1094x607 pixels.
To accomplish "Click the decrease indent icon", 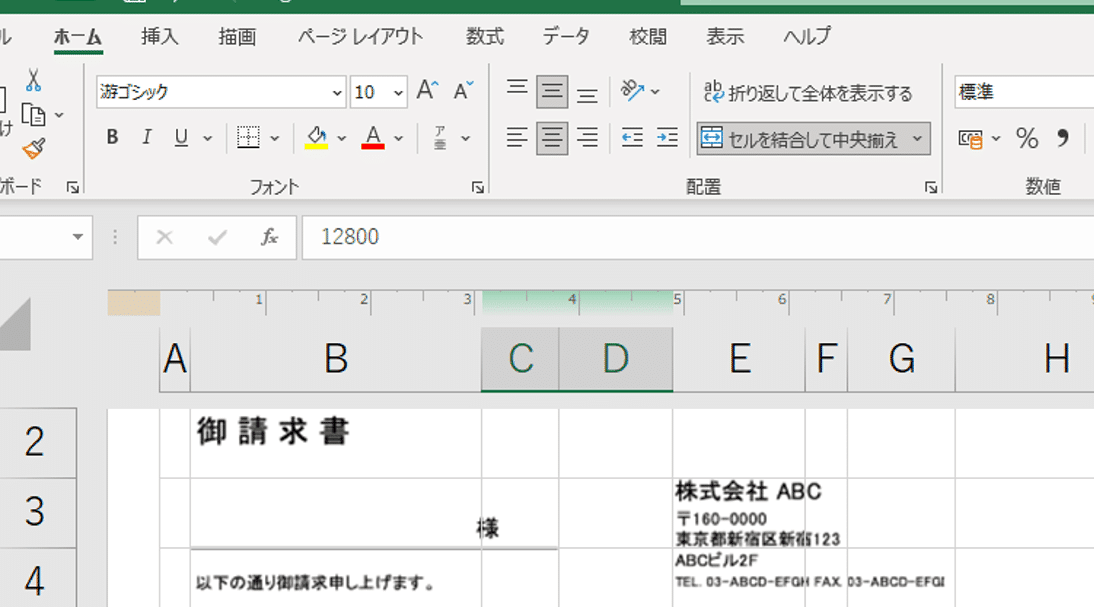I will [632, 137].
